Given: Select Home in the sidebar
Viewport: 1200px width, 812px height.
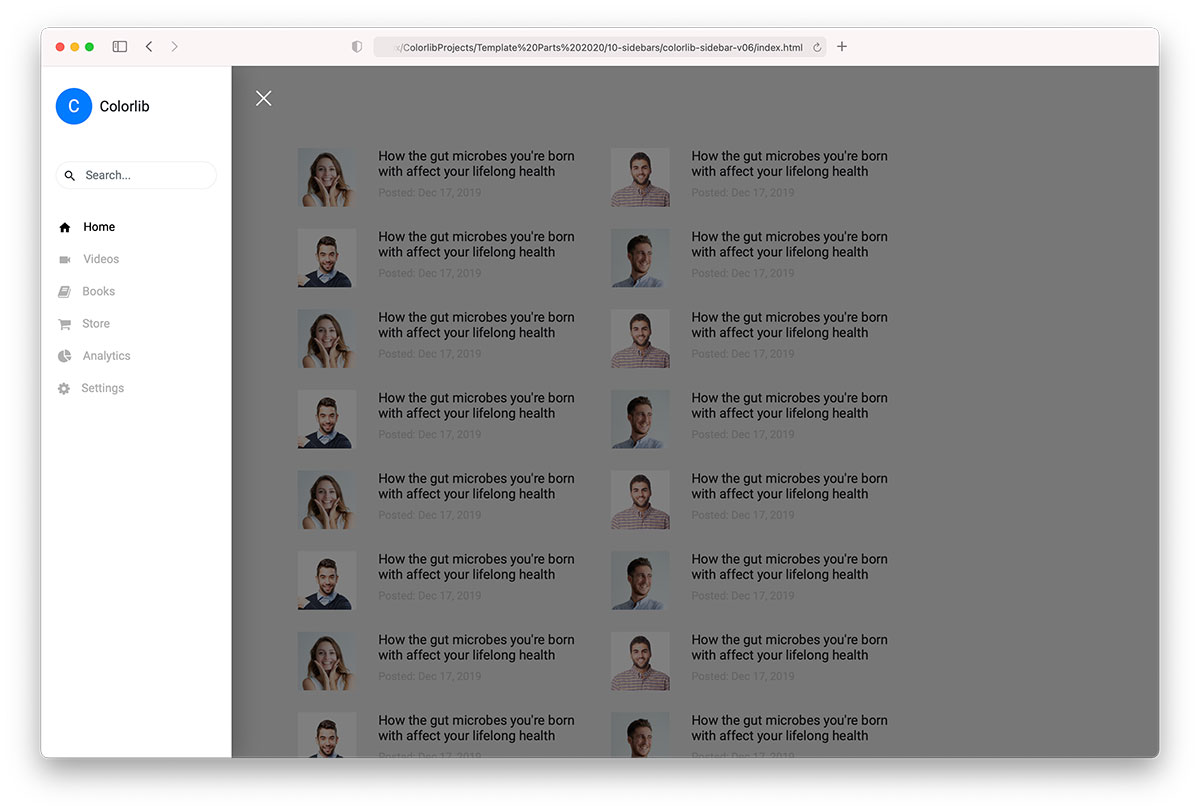Looking at the screenshot, I should [98, 227].
